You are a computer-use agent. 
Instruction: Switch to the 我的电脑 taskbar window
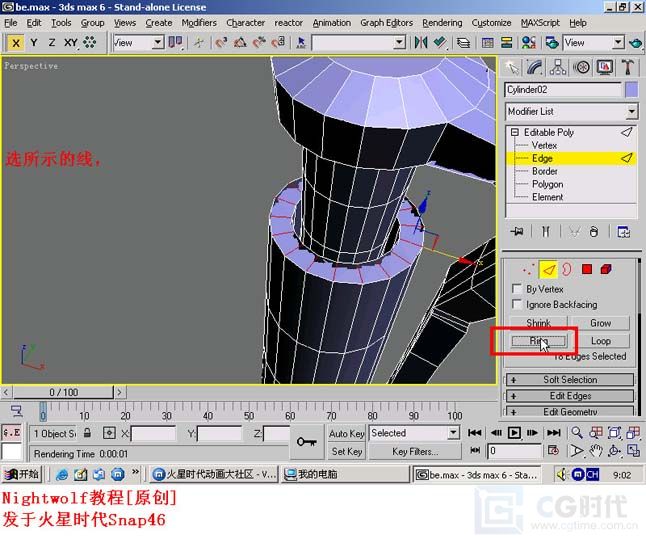point(346,474)
